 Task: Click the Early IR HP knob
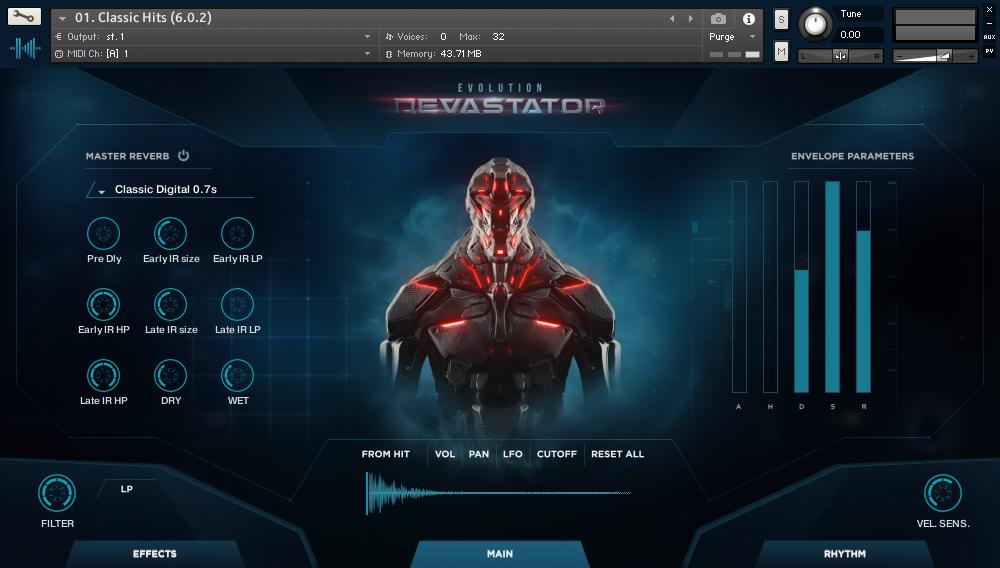coord(103,304)
